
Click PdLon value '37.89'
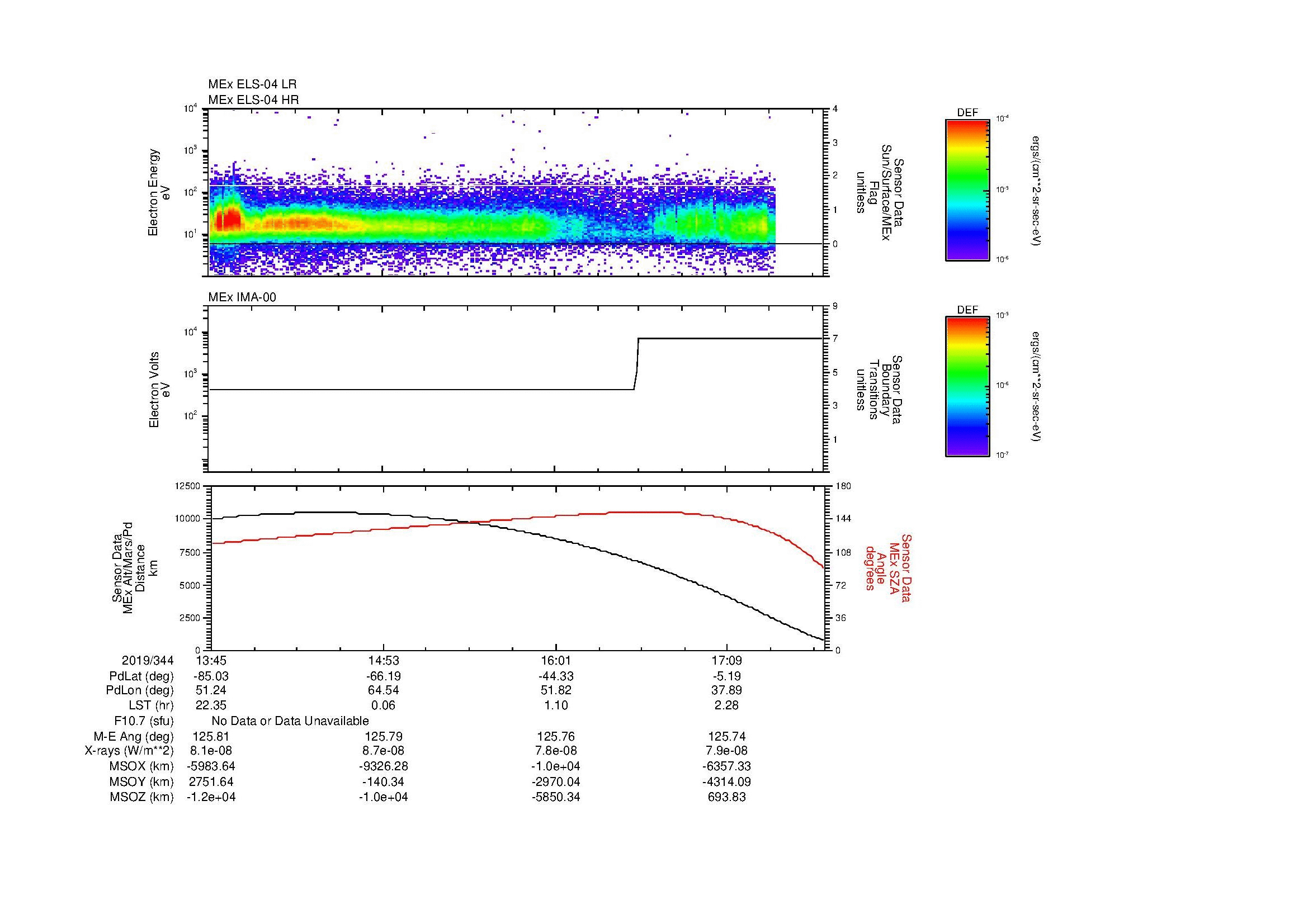(x=727, y=690)
